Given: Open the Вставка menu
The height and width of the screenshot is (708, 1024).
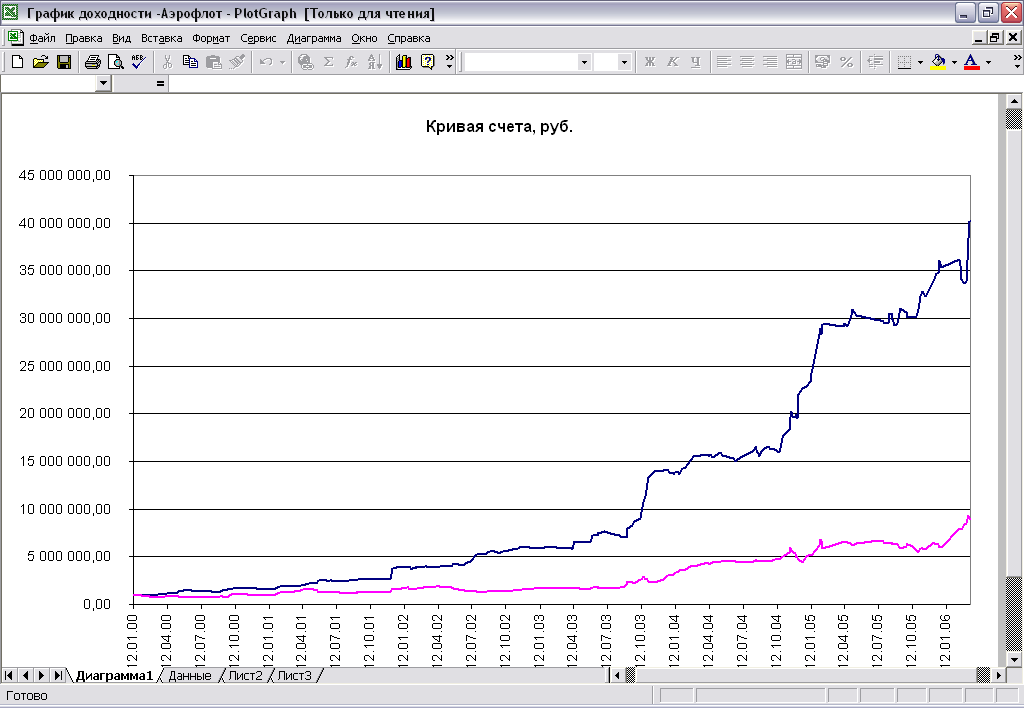Looking at the screenshot, I should [161, 38].
